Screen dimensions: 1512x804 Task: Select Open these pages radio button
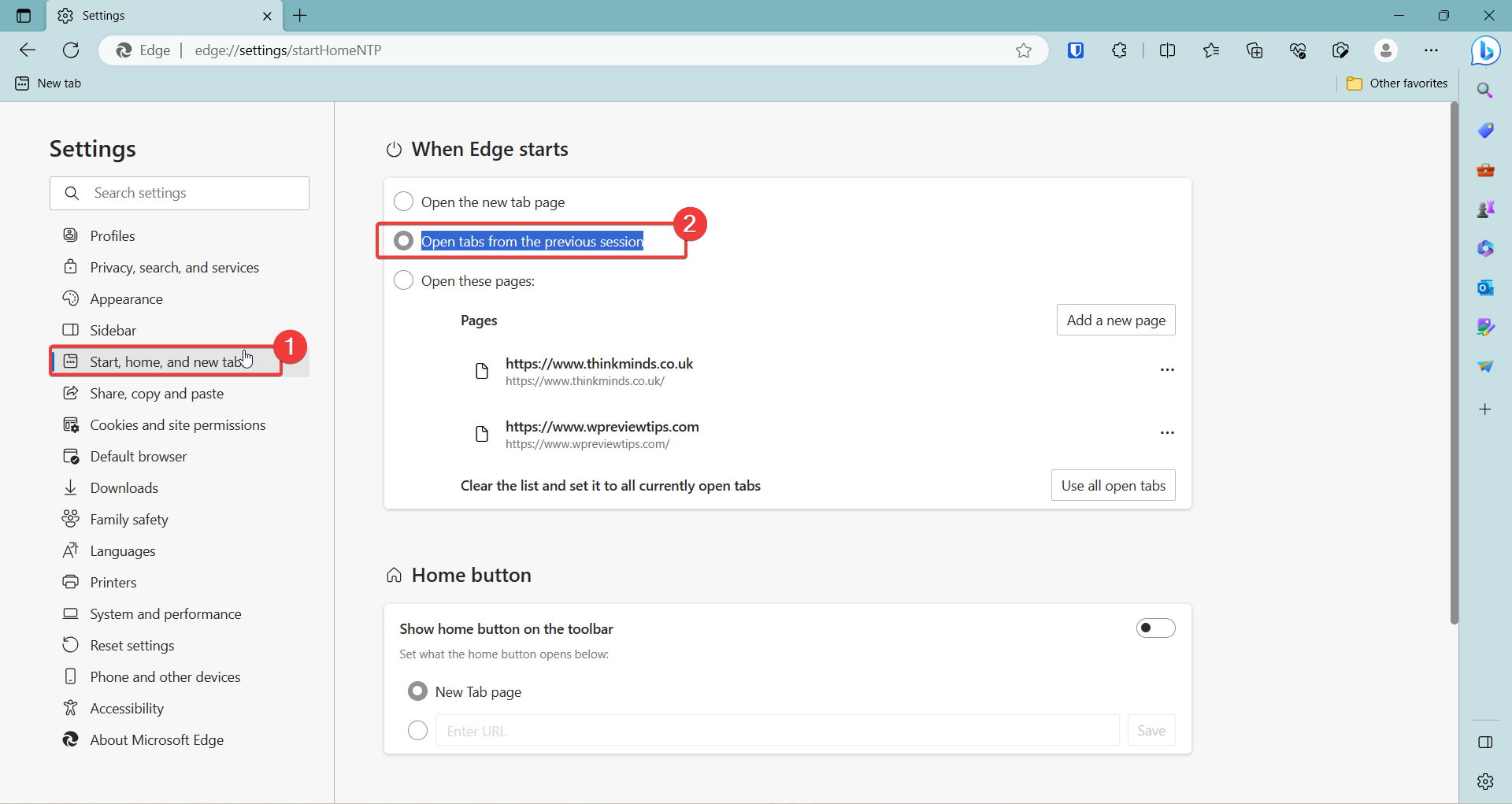pos(403,280)
